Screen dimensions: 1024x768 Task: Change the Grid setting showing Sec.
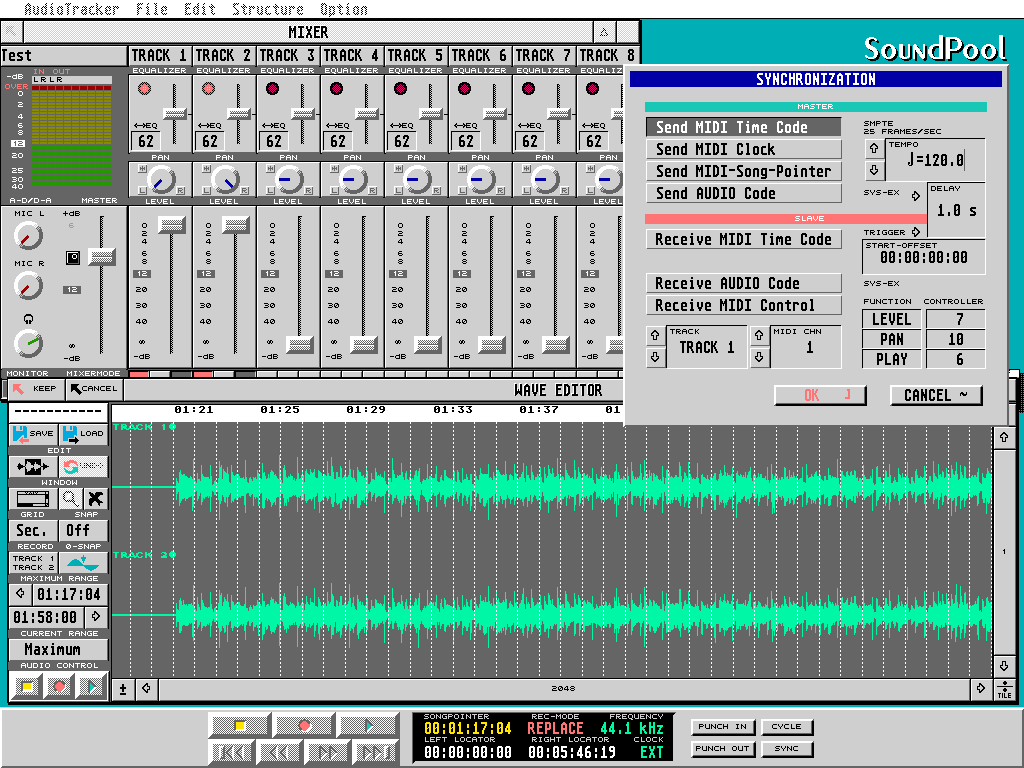click(33, 530)
